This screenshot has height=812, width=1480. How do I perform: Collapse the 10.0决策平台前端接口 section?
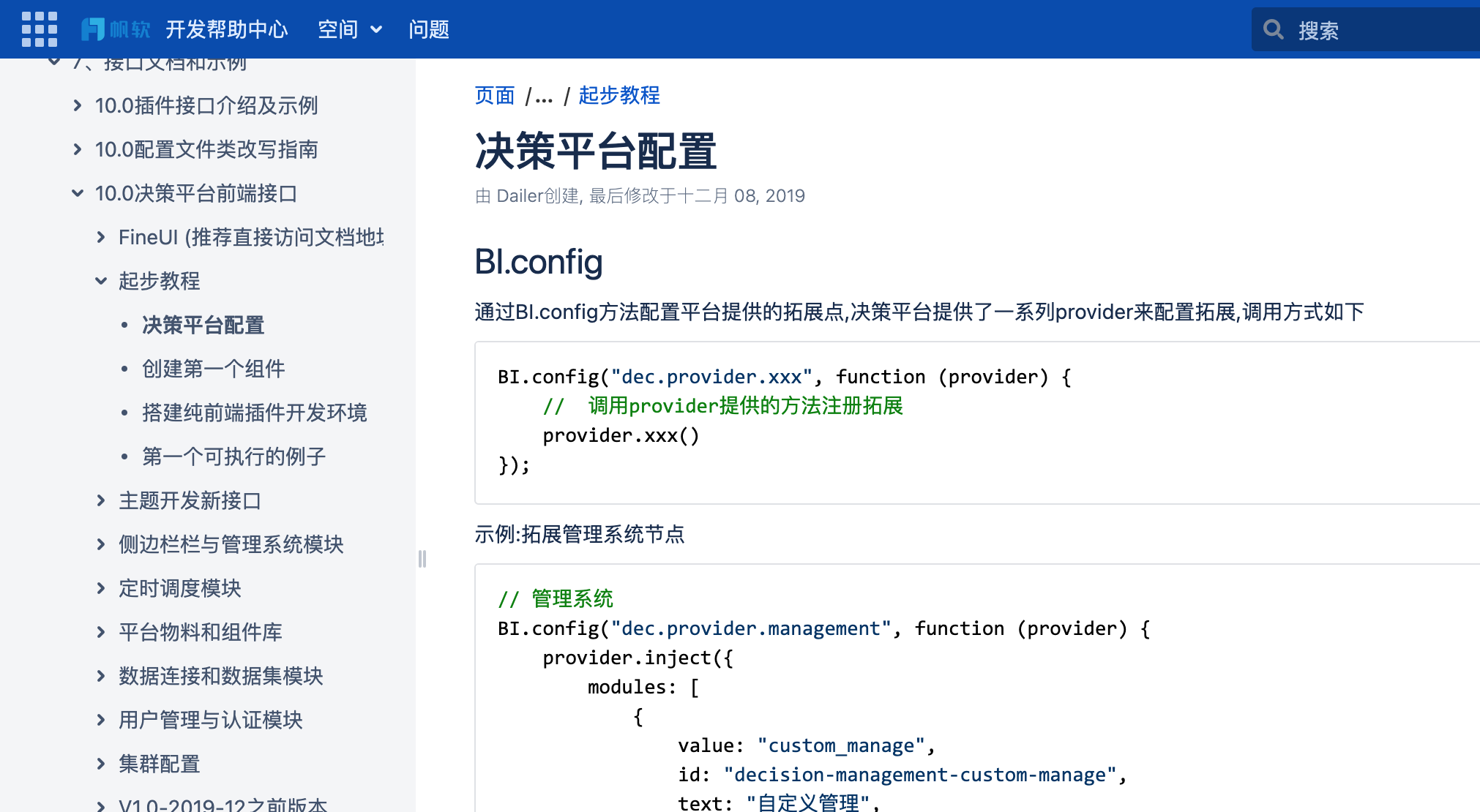coord(78,193)
